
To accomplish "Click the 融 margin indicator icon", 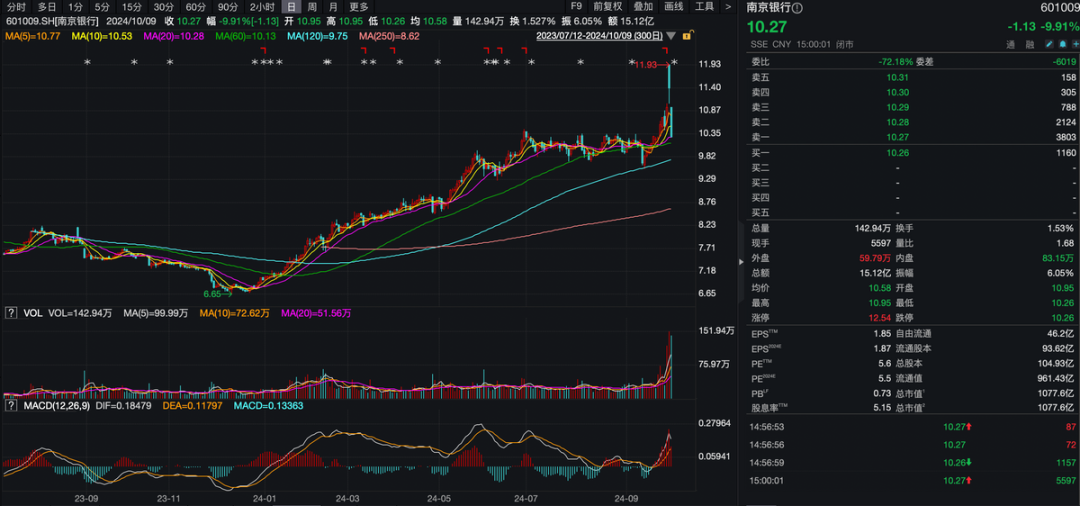I will coord(1030,44).
